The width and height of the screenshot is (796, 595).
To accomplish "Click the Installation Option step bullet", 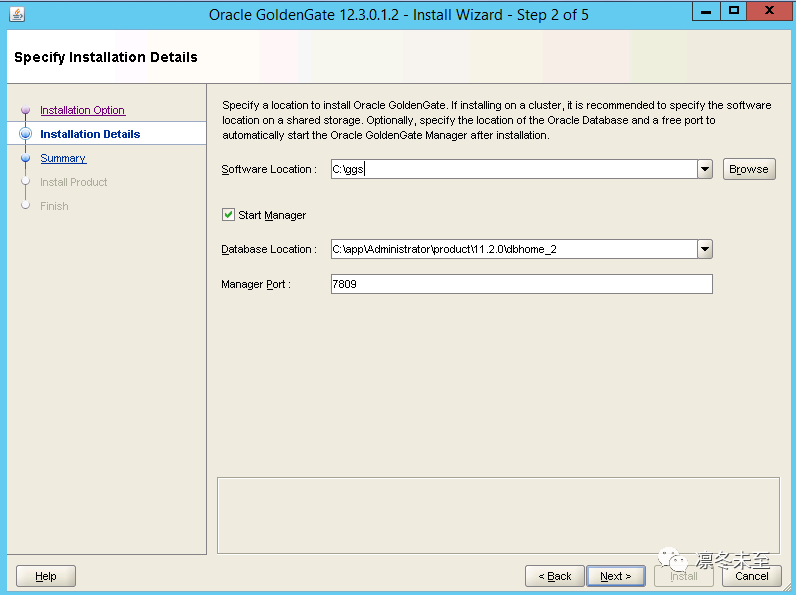I will click(25, 110).
